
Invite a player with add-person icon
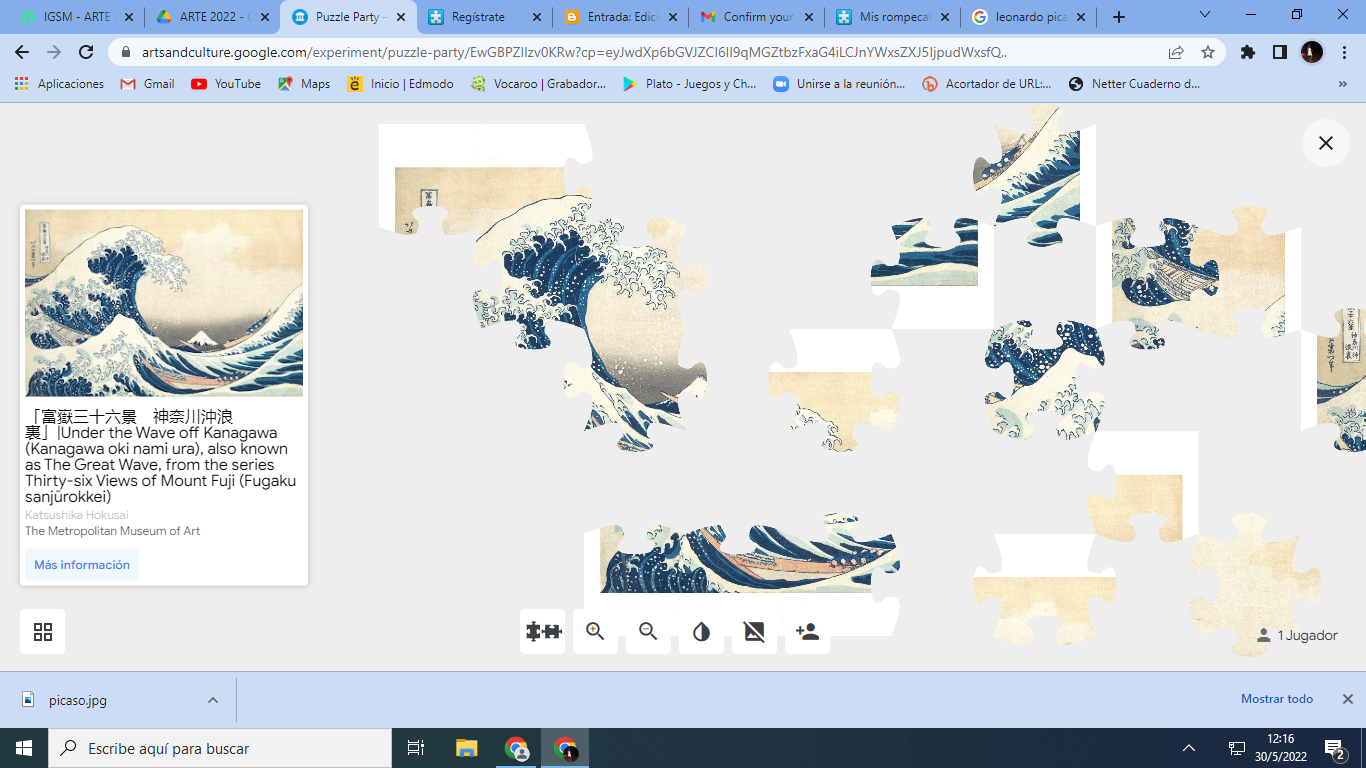807,631
